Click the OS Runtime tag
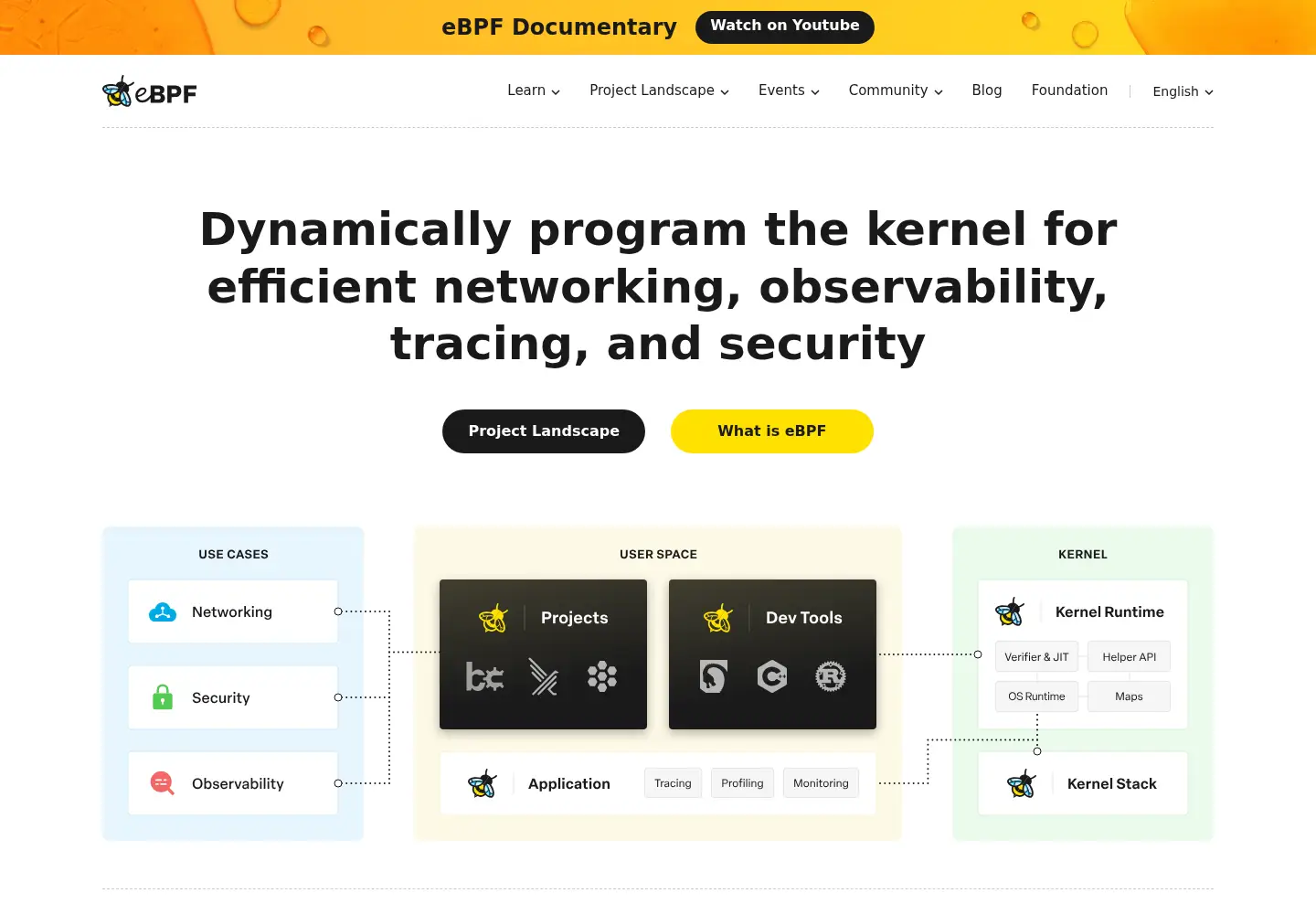This screenshot has height=914, width=1316. pyautogui.click(x=1036, y=696)
